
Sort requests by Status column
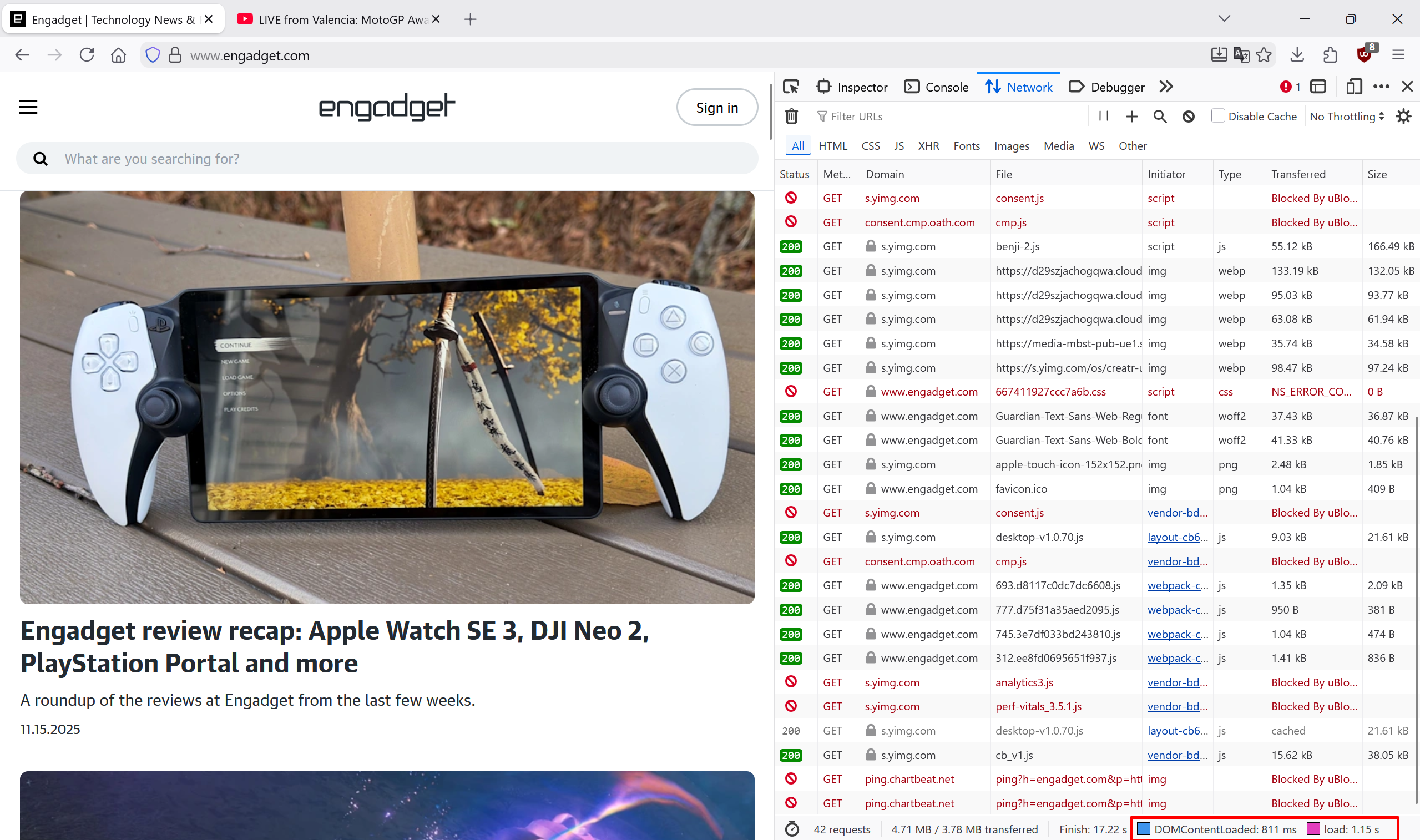pyautogui.click(x=795, y=174)
